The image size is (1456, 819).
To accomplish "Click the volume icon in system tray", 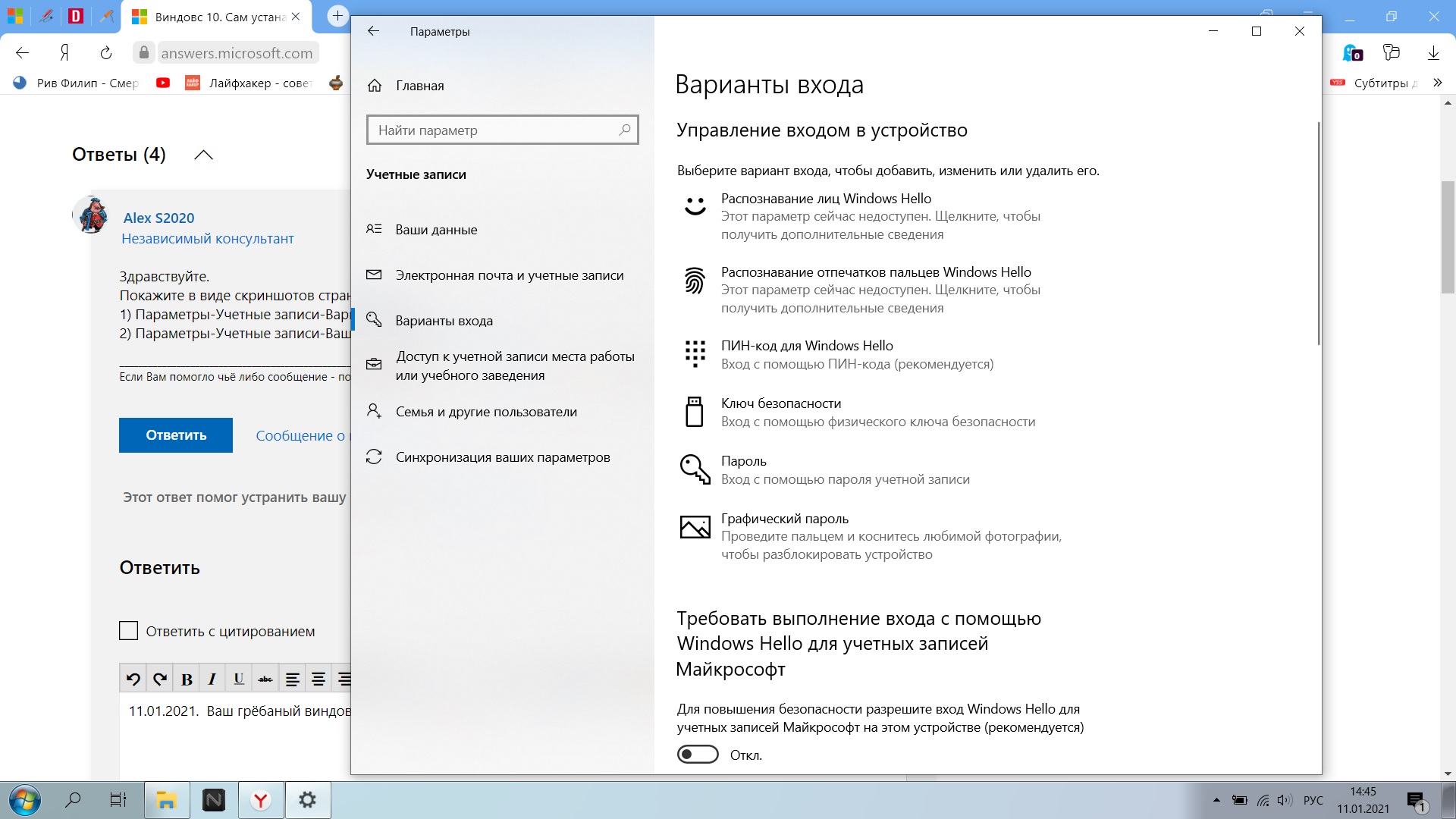I will pyautogui.click(x=1284, y=800).
